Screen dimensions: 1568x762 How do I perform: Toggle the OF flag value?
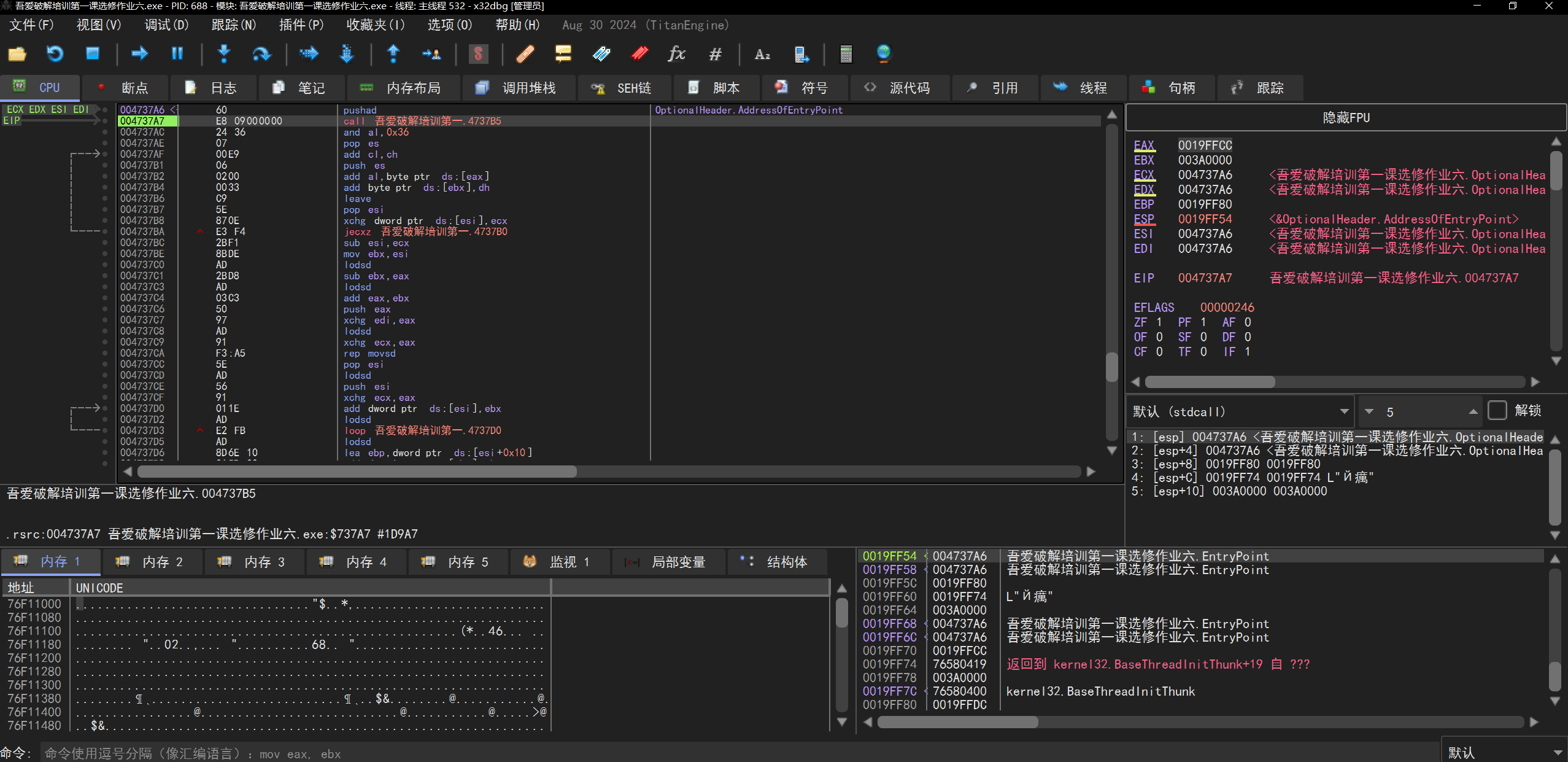(1159, 337)
